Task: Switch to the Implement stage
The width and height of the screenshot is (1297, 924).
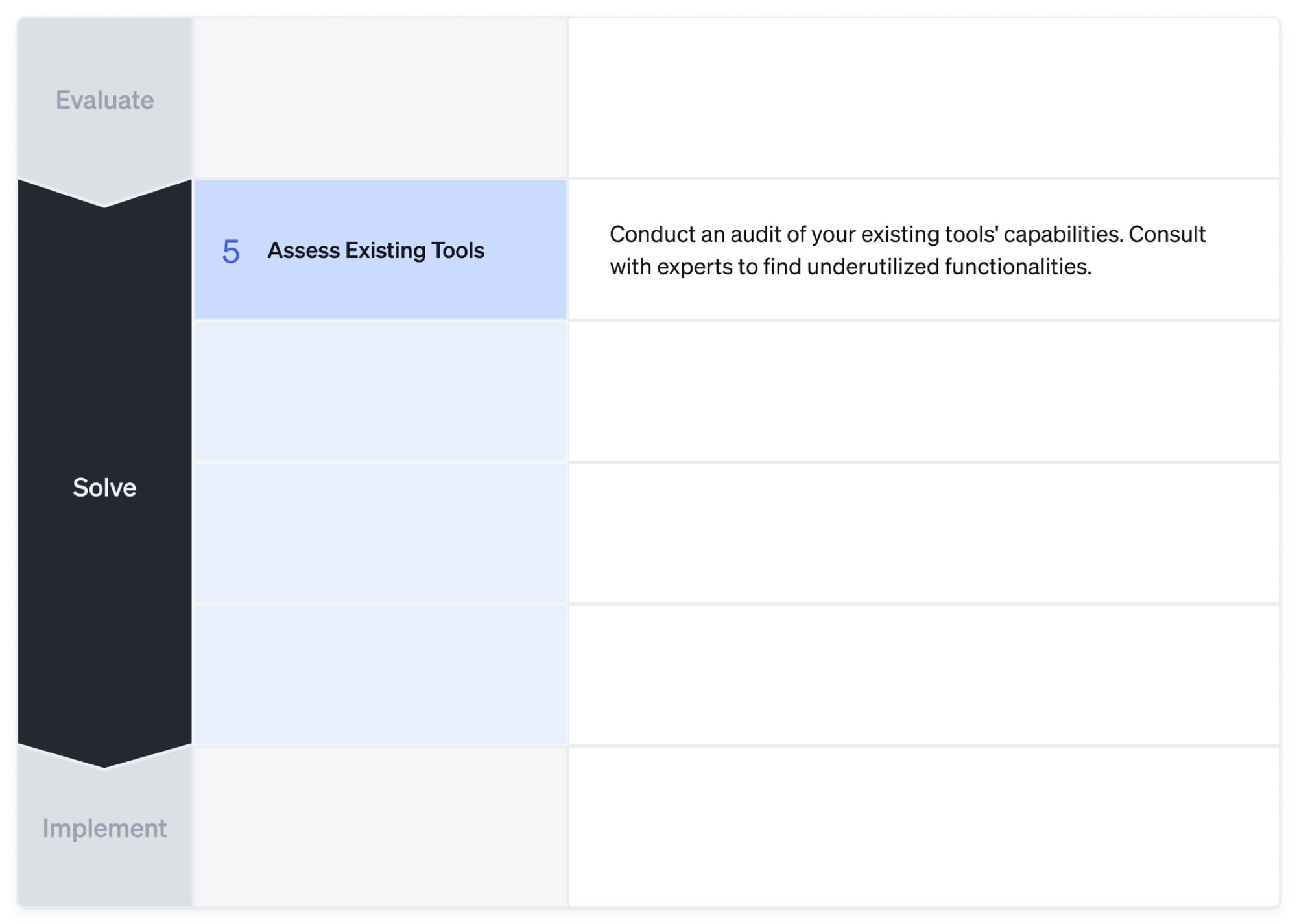Action: (104, 828)
